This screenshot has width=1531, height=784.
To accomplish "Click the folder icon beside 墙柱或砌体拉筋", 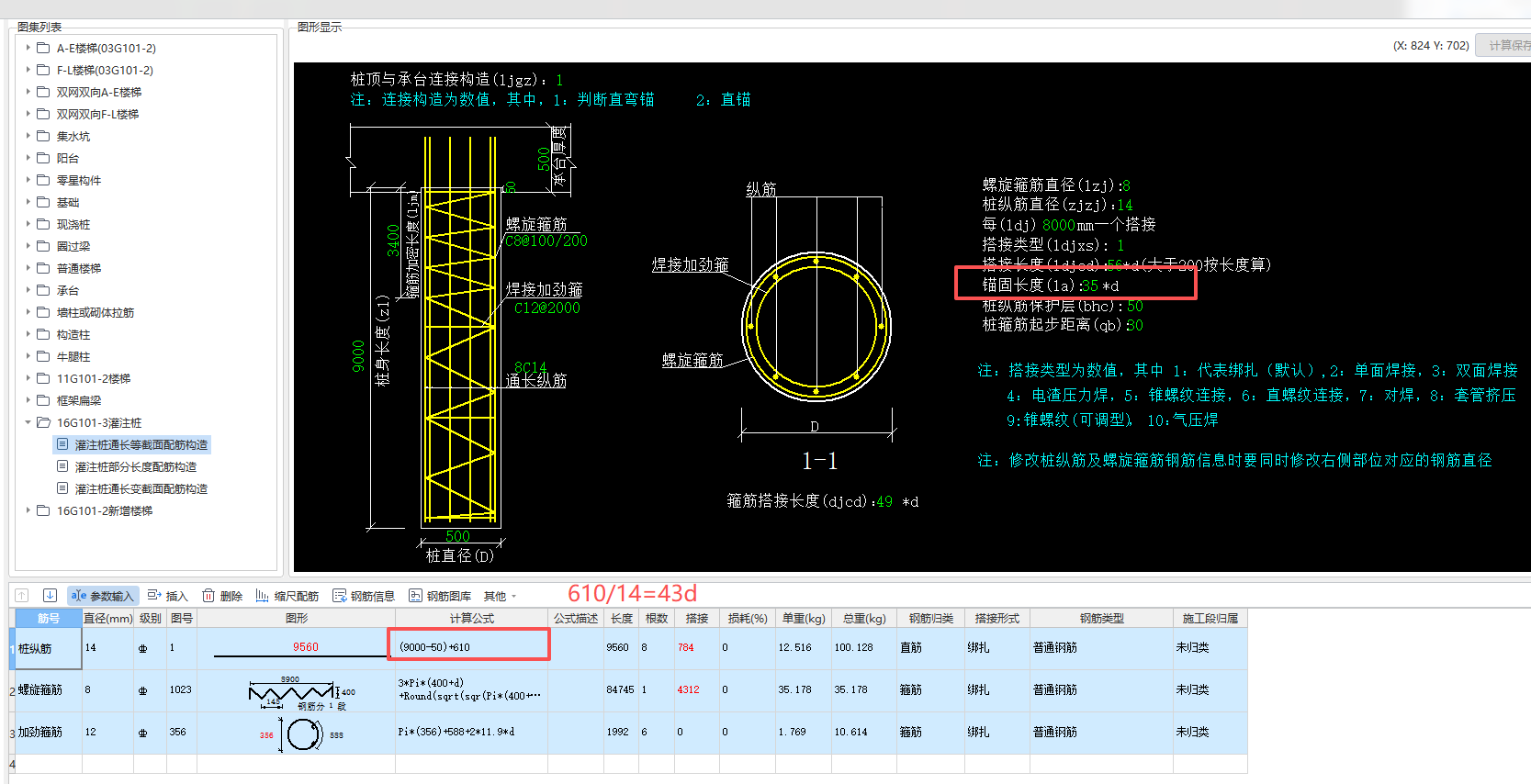I will click(x=43, y=312).
